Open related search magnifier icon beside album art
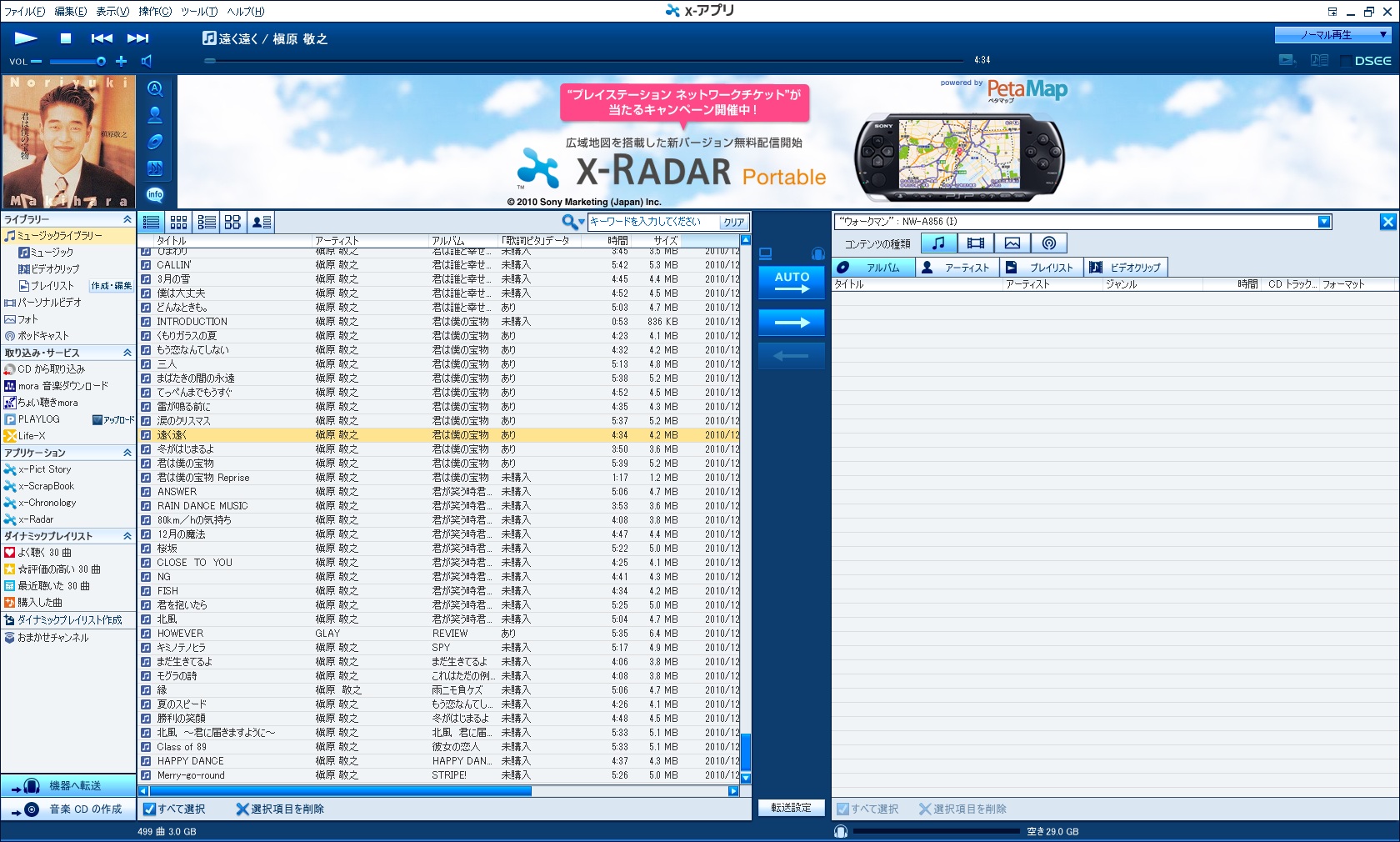The height and width of the screenshot is (842, 1400). click(x=155, y=88)
